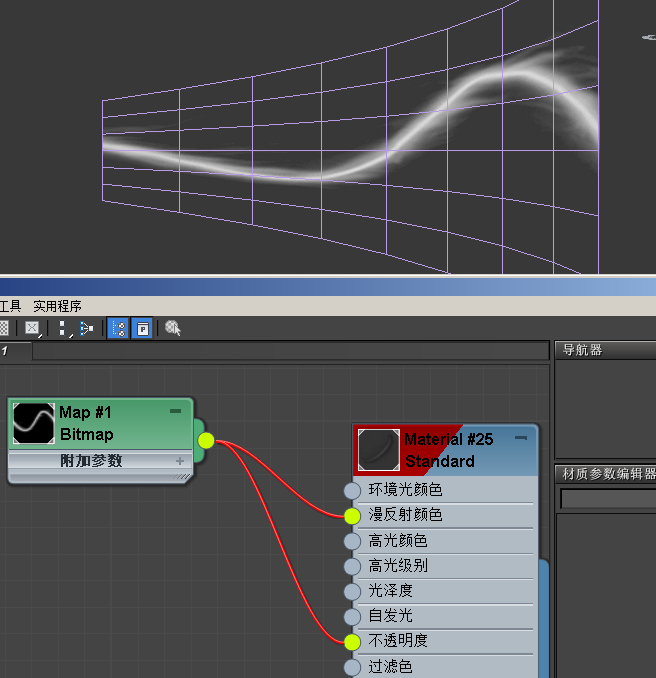Open the 实用程序 menu

pos(57,306)
